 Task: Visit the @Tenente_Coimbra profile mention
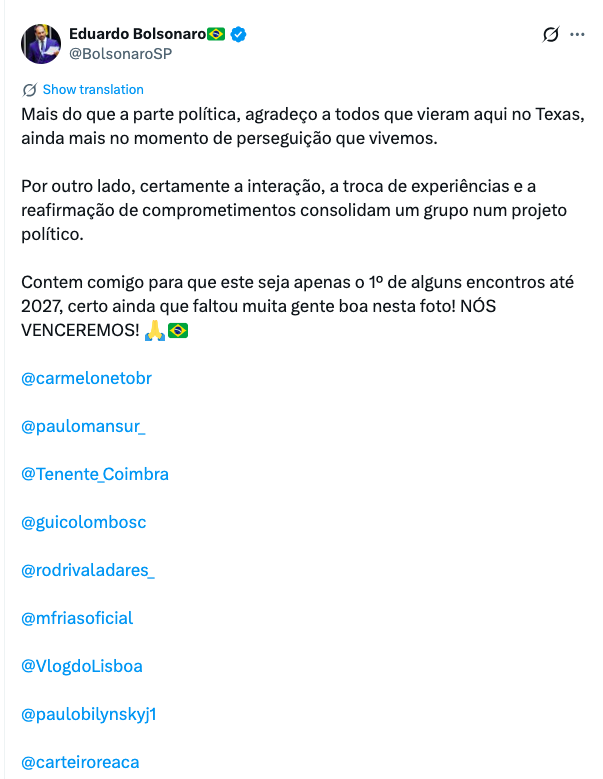click(x=95, y=474)
